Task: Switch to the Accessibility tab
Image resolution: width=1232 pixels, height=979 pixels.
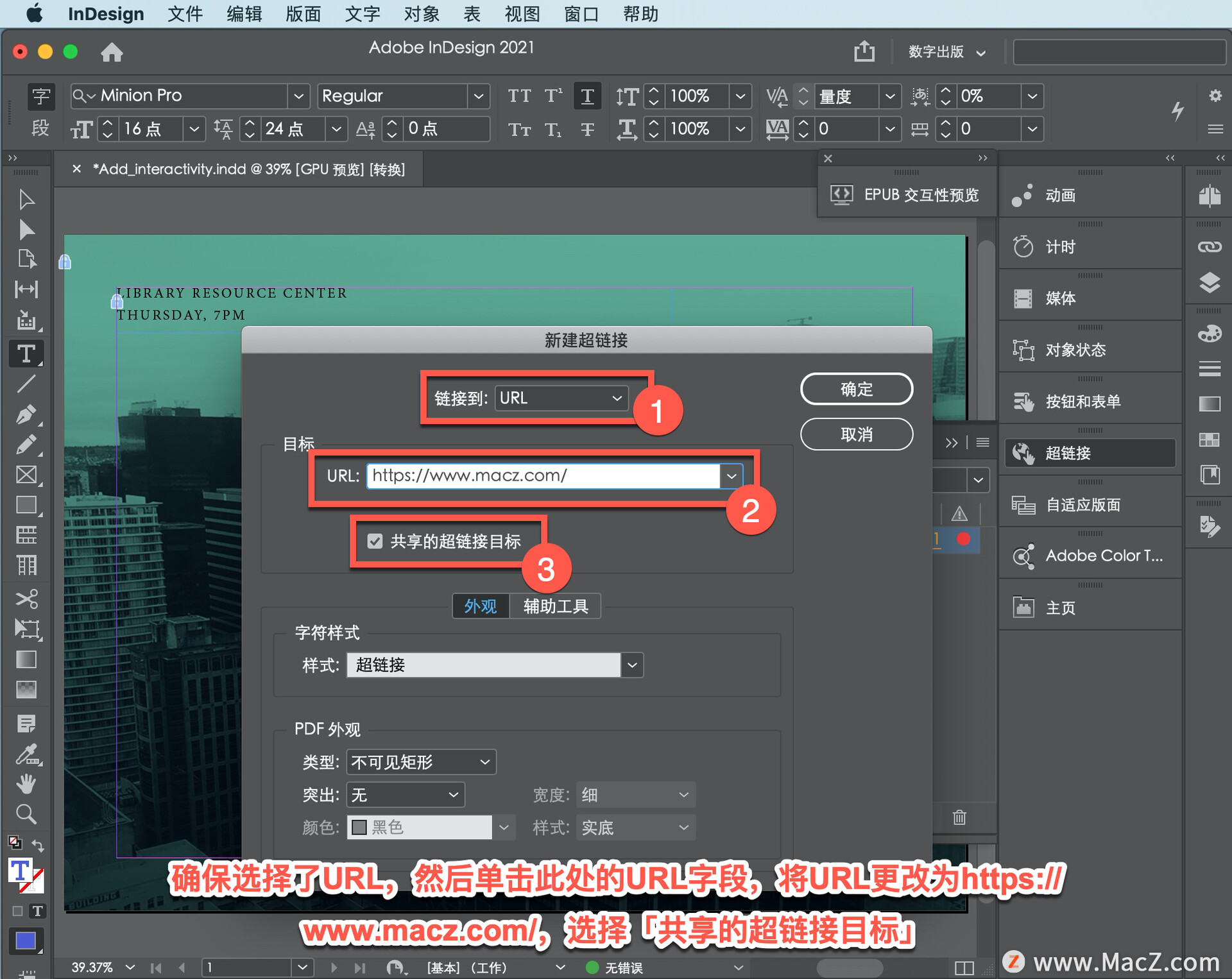Action: 556,606
